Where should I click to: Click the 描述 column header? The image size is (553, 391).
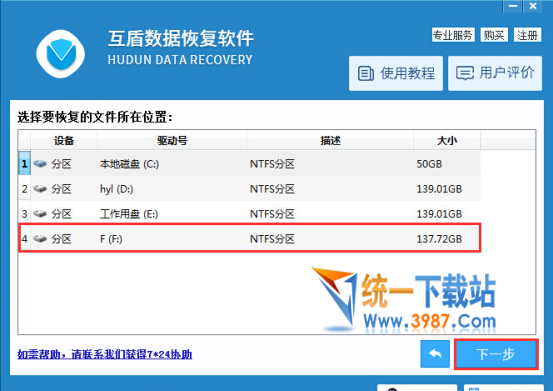[330, 141]
